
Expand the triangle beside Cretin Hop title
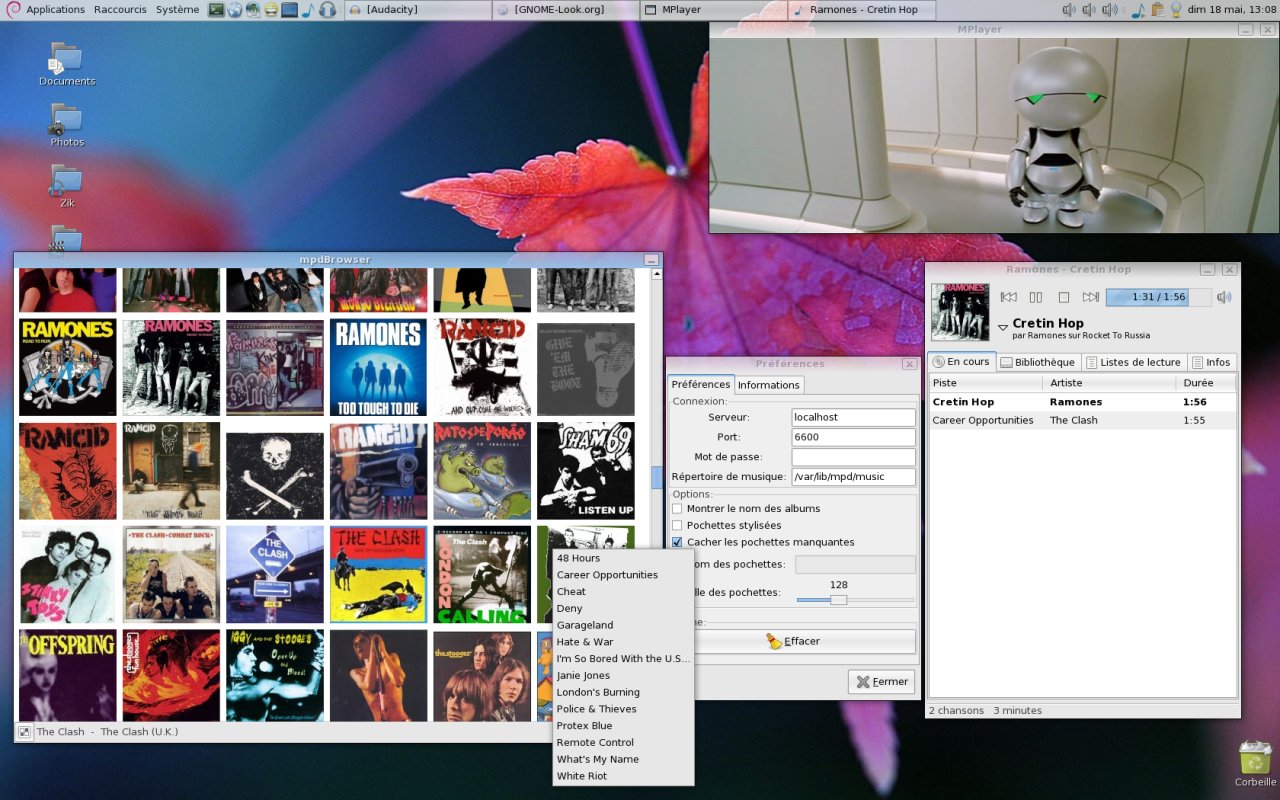point(1003,327)
